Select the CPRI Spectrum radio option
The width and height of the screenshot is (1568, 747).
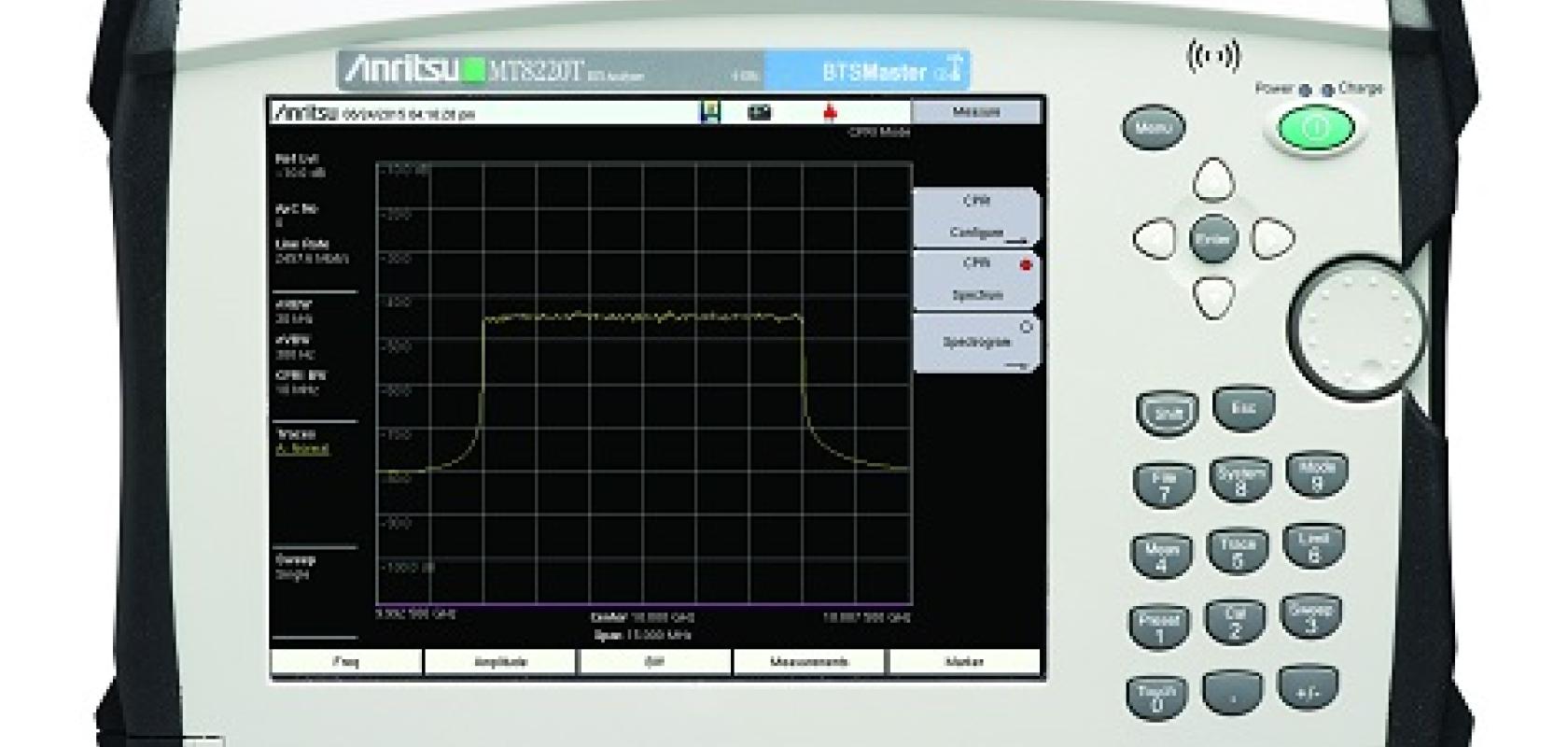point(976,279)
